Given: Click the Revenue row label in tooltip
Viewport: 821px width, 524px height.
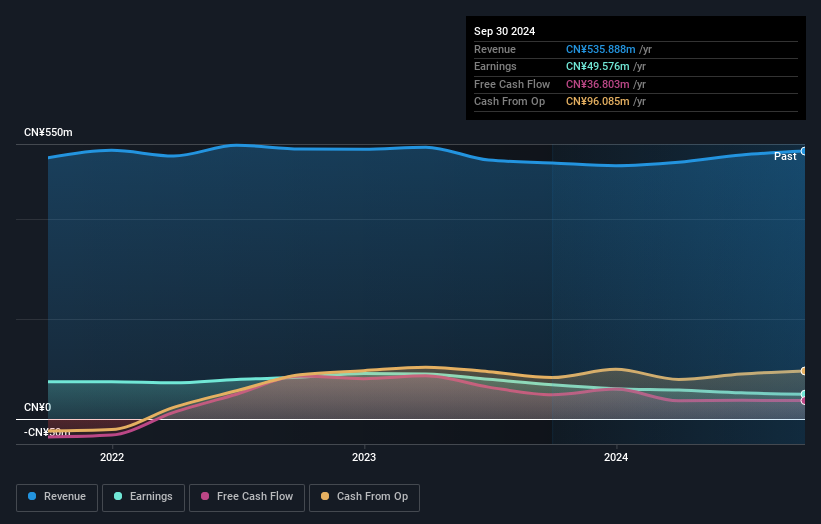Looking at the screenshot, I should (495, 49).
